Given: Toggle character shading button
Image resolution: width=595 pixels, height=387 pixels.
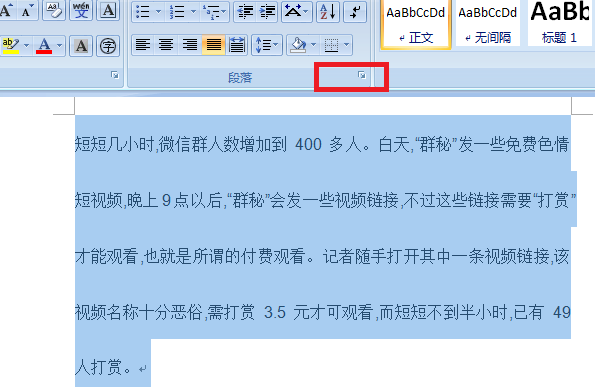Looking at the screenshot, I should [81, 46].
